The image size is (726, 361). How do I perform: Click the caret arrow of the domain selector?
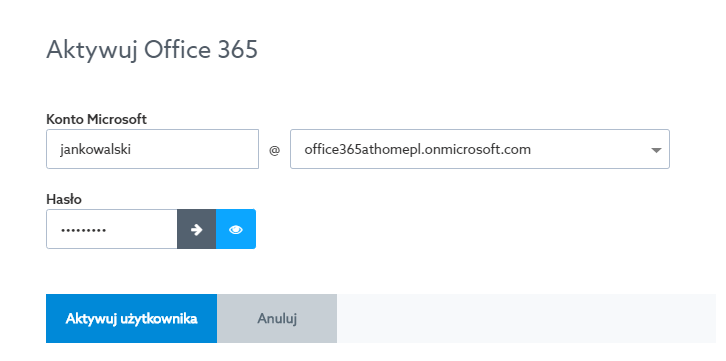[x=656, y=150]
